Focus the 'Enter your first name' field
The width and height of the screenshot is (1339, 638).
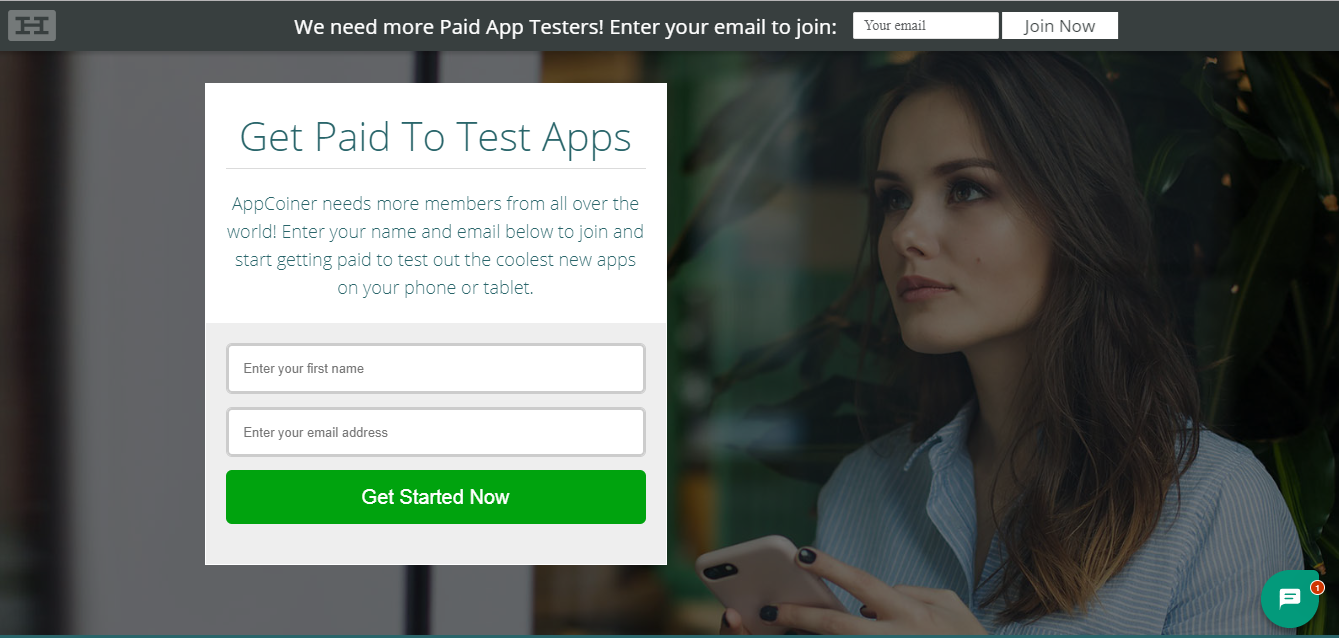click(x=436, y=369)
